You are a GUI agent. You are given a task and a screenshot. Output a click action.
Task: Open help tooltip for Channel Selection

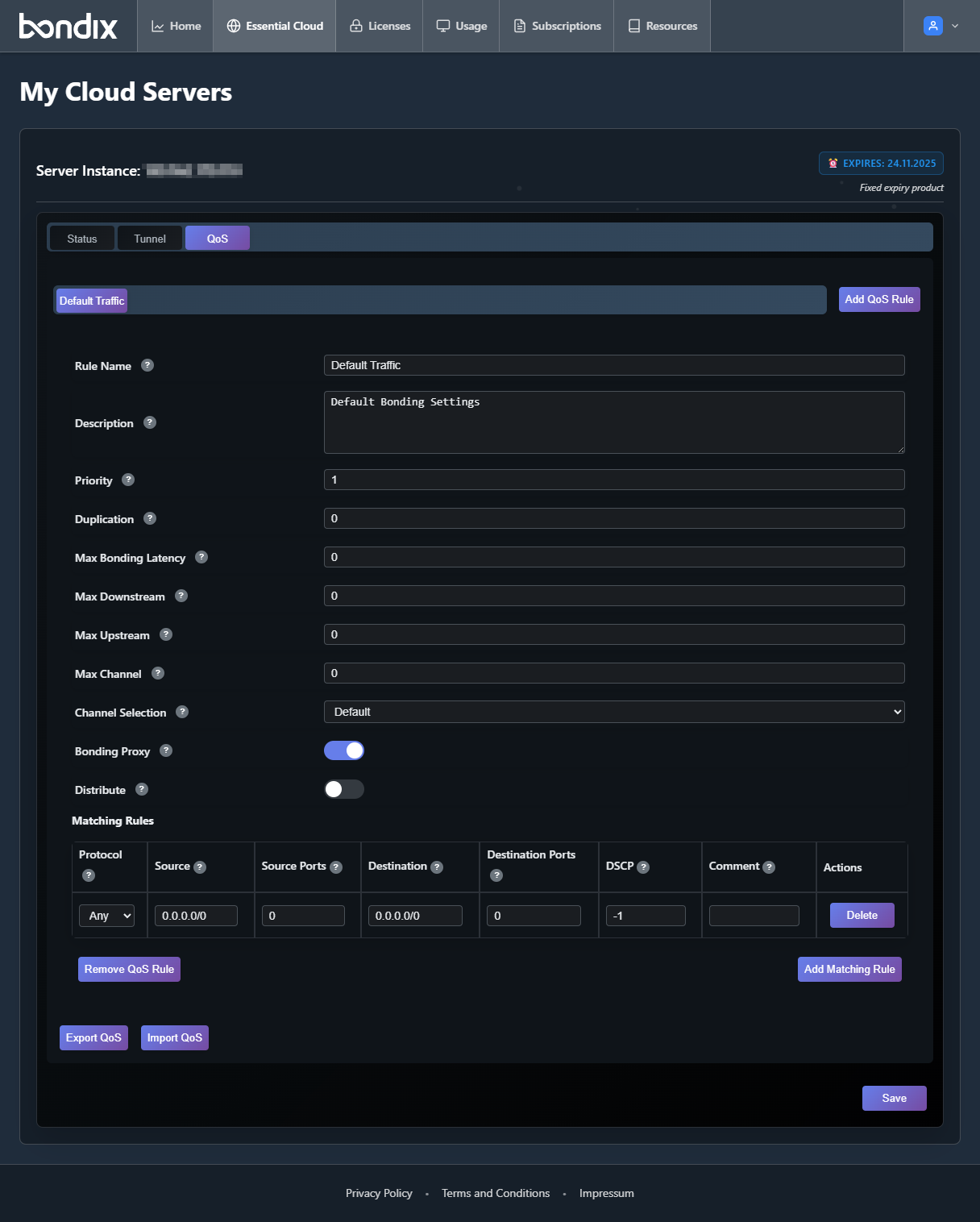[182, 712]
